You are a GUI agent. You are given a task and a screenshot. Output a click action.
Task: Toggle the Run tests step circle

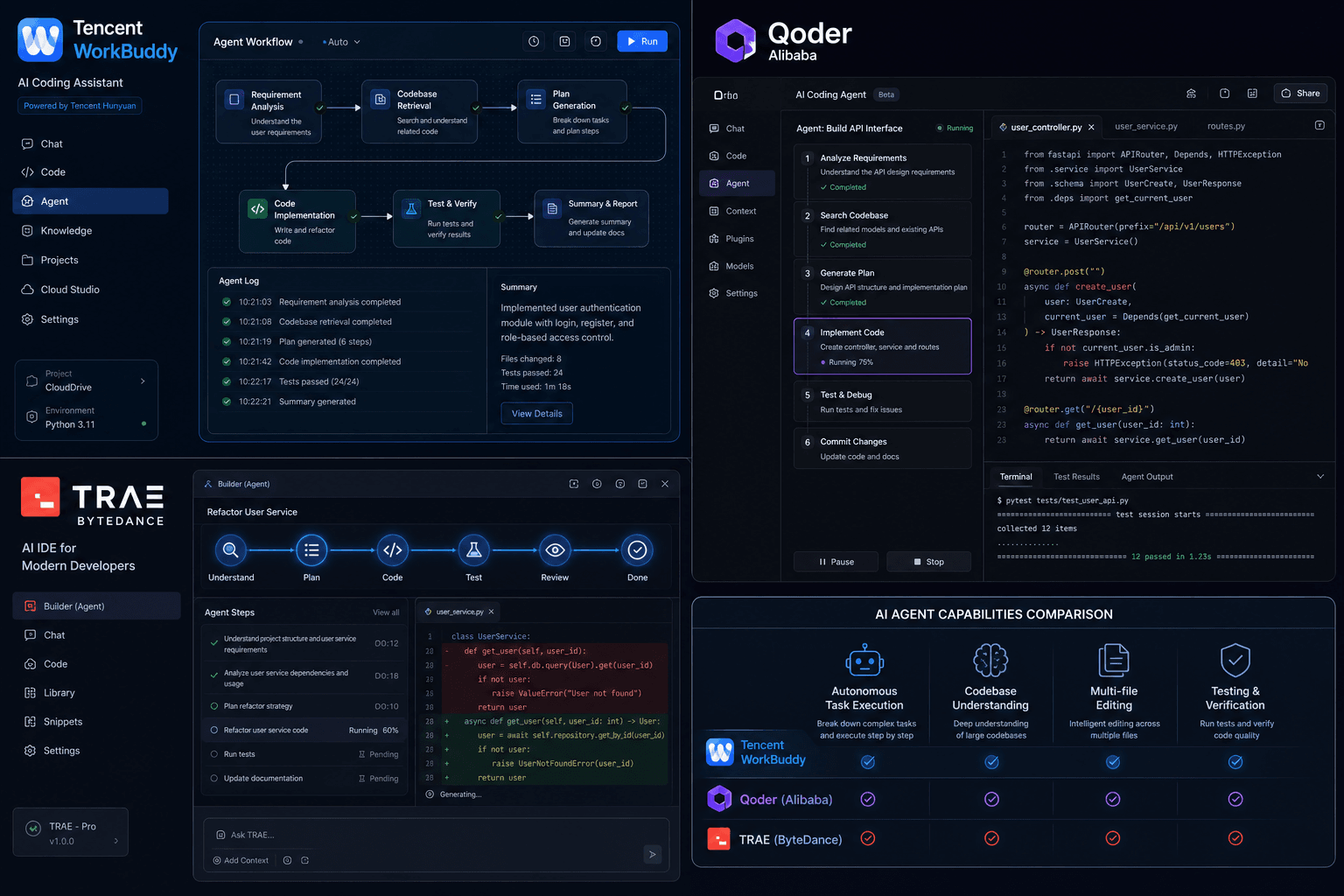[x=214, y=753]
